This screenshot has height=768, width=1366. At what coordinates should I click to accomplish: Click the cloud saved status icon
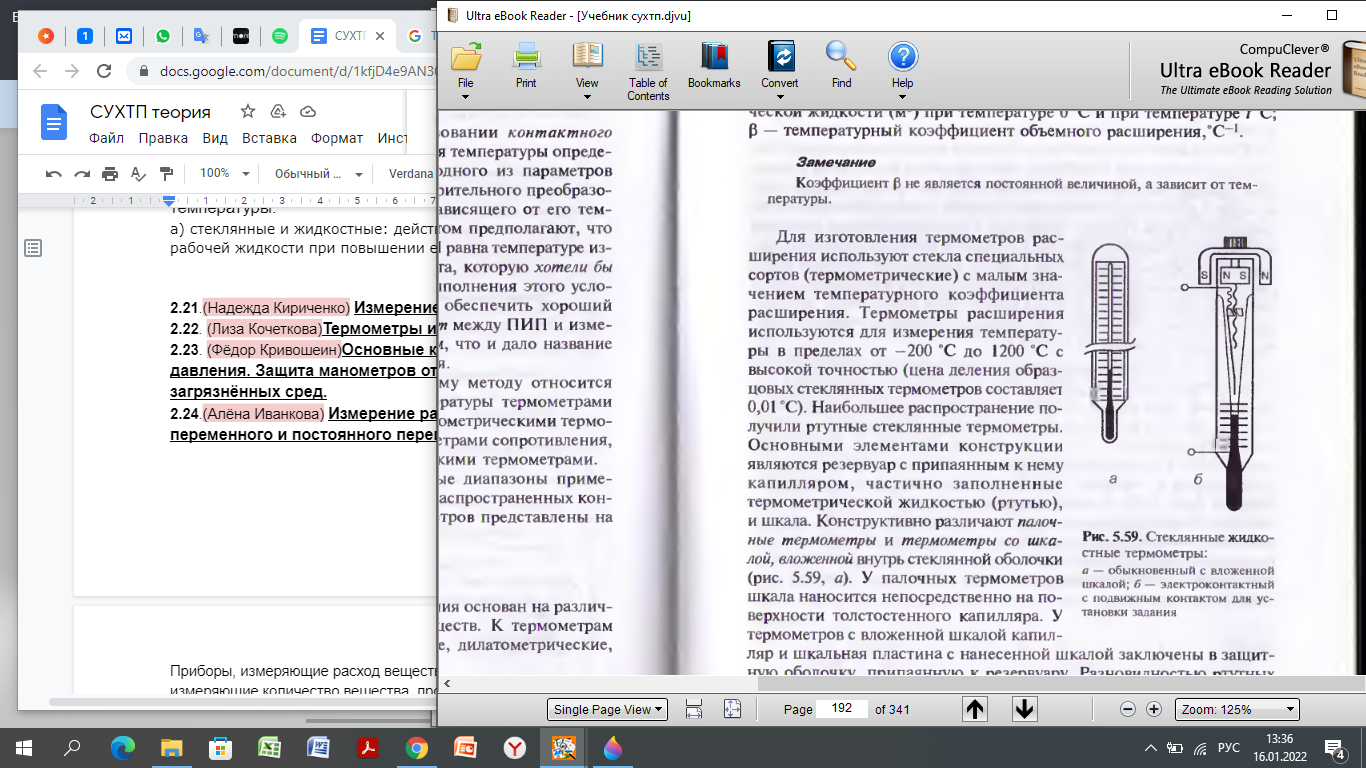point(308,111)
